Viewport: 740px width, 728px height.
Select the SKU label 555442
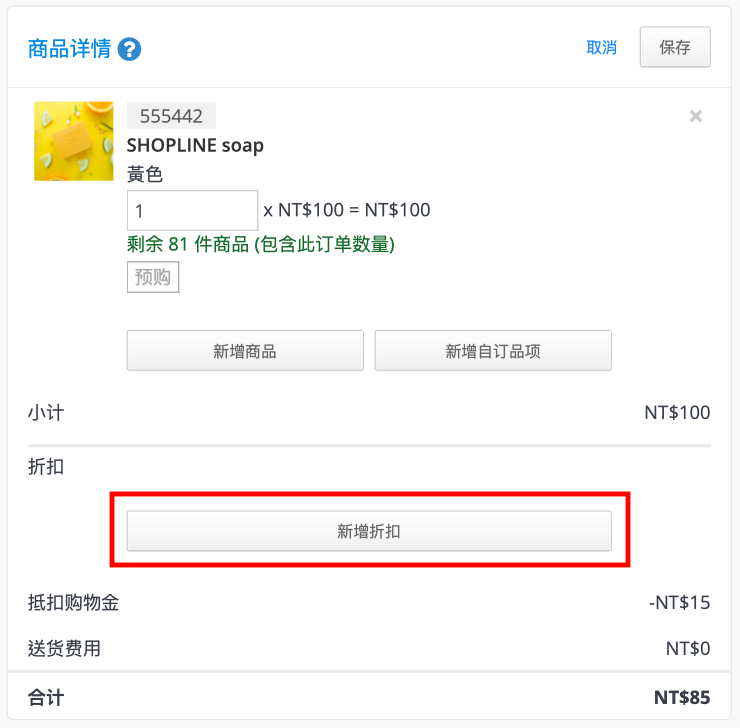171,116
